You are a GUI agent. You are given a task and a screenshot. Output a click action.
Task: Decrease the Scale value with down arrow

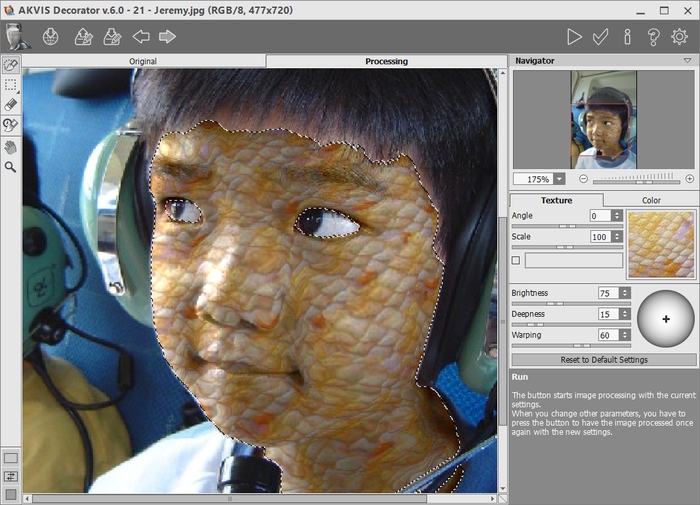pos(617,239)
